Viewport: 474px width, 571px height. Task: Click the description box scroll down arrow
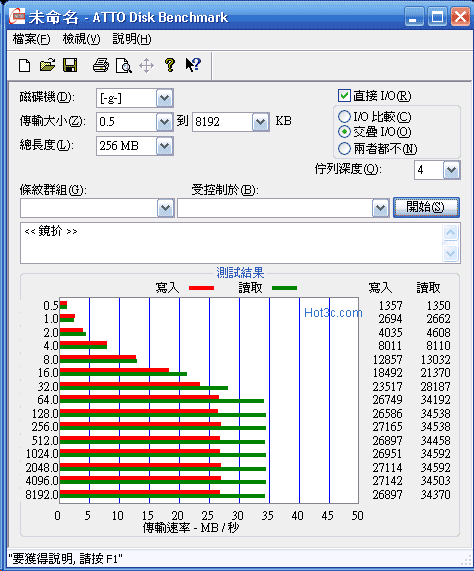tap(451, 253)
